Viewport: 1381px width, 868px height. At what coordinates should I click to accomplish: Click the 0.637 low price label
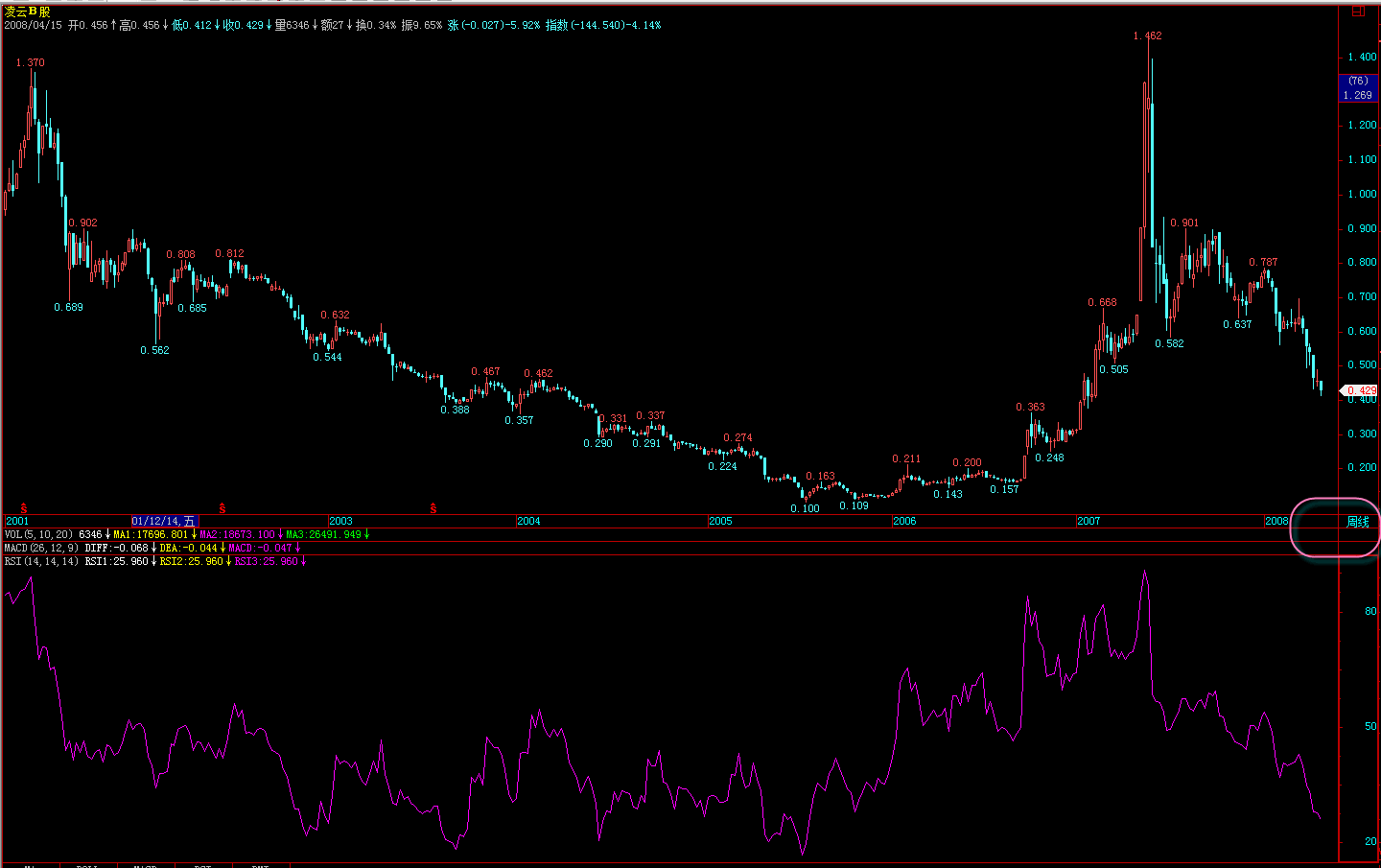click(1237, 325)
